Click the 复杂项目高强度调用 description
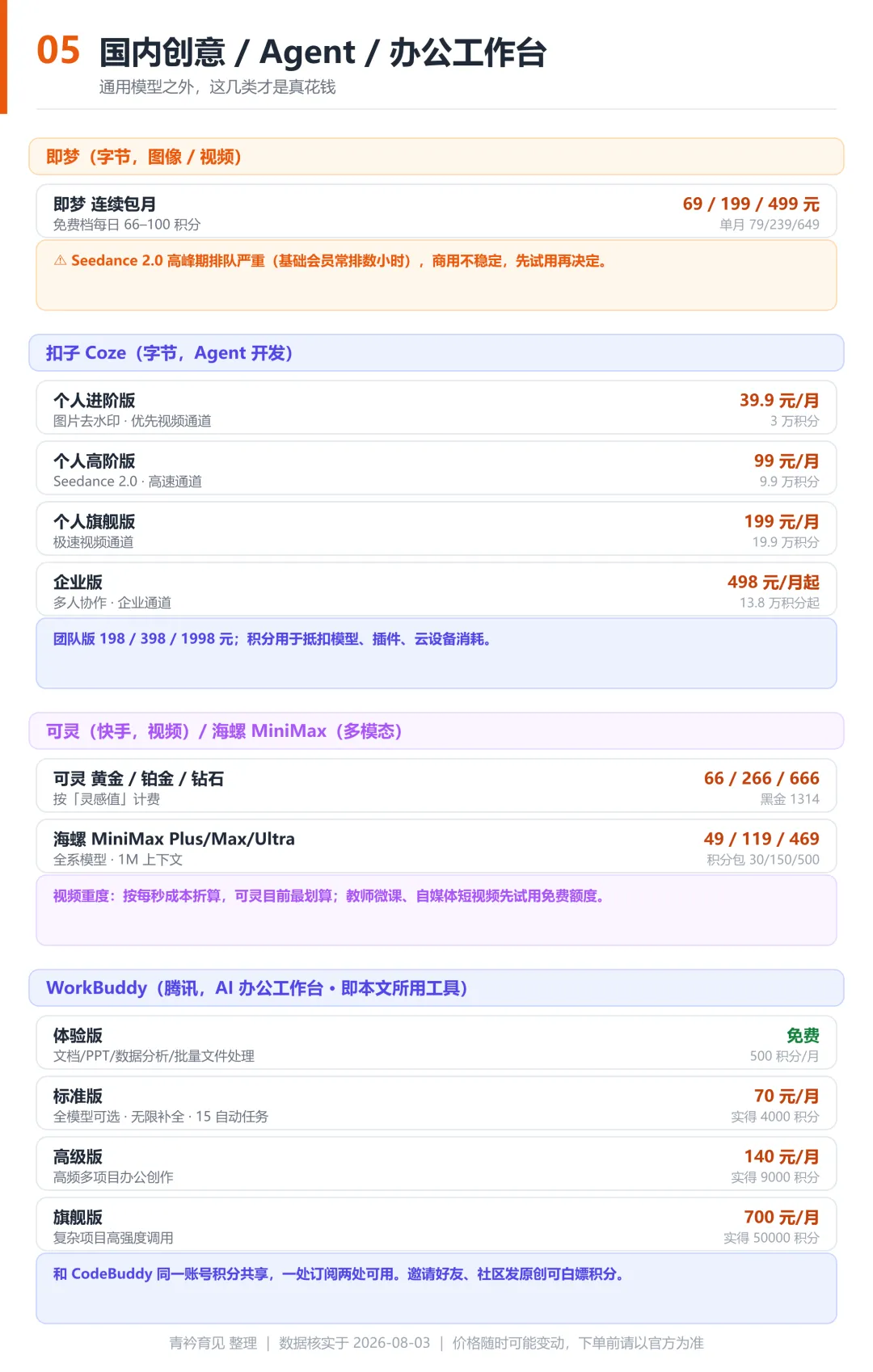The height and width of the screenshot is (1372, 873). [113, 1238]
